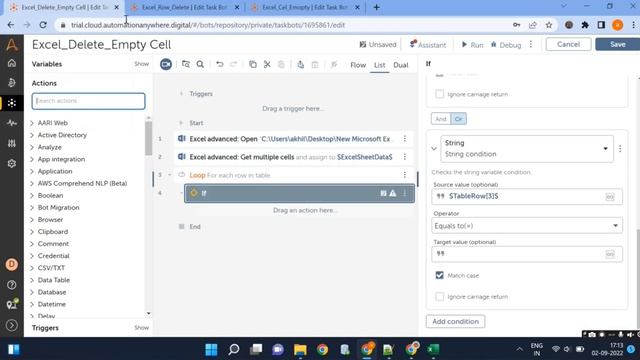Open more options next to Debug
The width and height of the screenshot is (640, 360).
coord(531,44)
